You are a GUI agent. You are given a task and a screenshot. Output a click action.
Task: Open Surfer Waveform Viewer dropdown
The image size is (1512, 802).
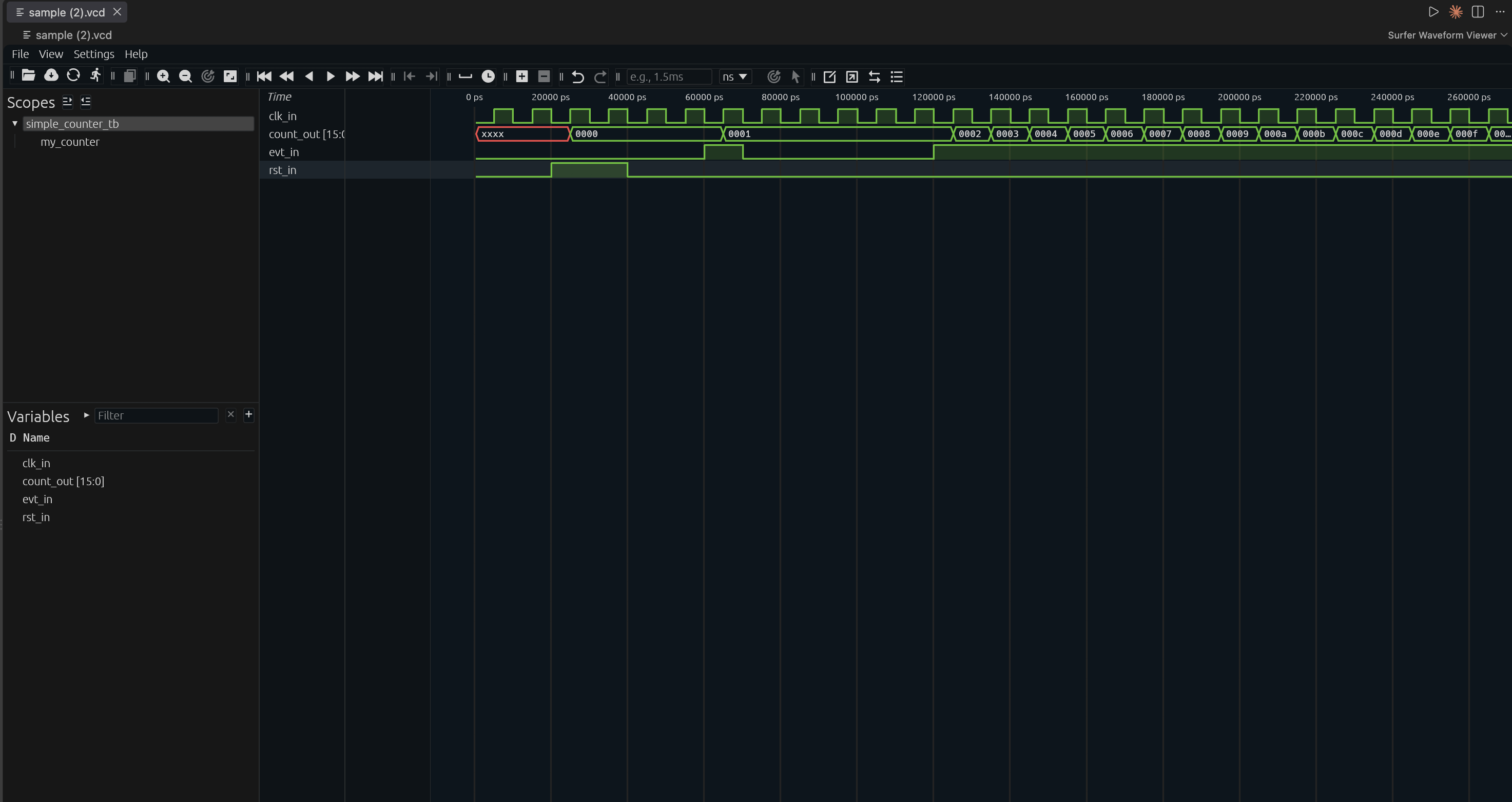tap(1447, 35)
